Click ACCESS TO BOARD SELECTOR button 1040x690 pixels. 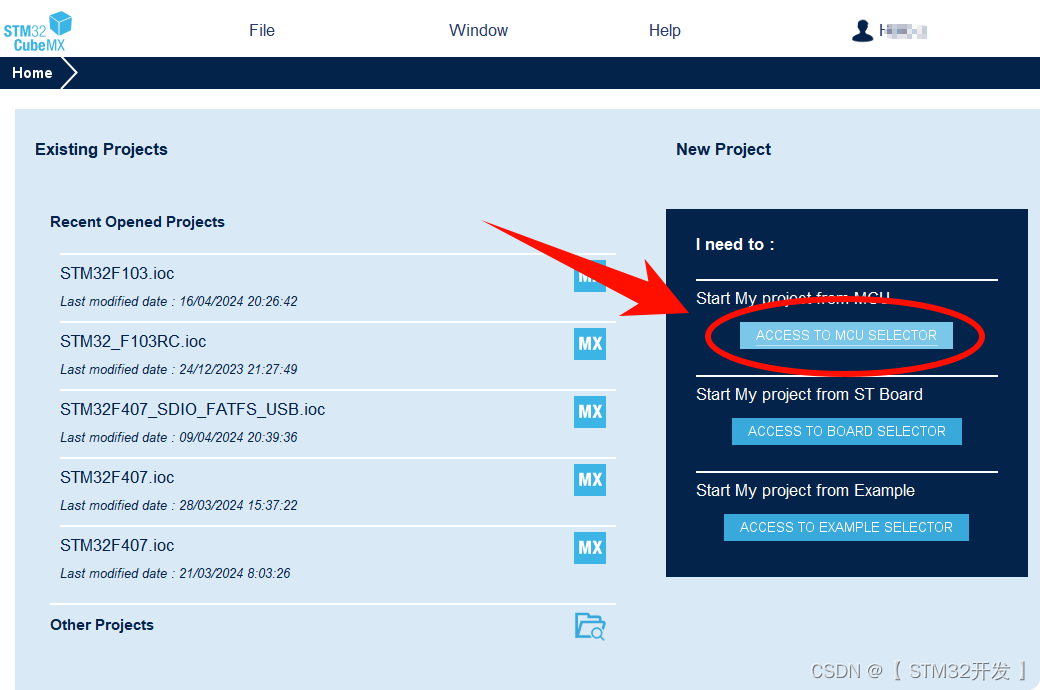[x=846, y=431]
